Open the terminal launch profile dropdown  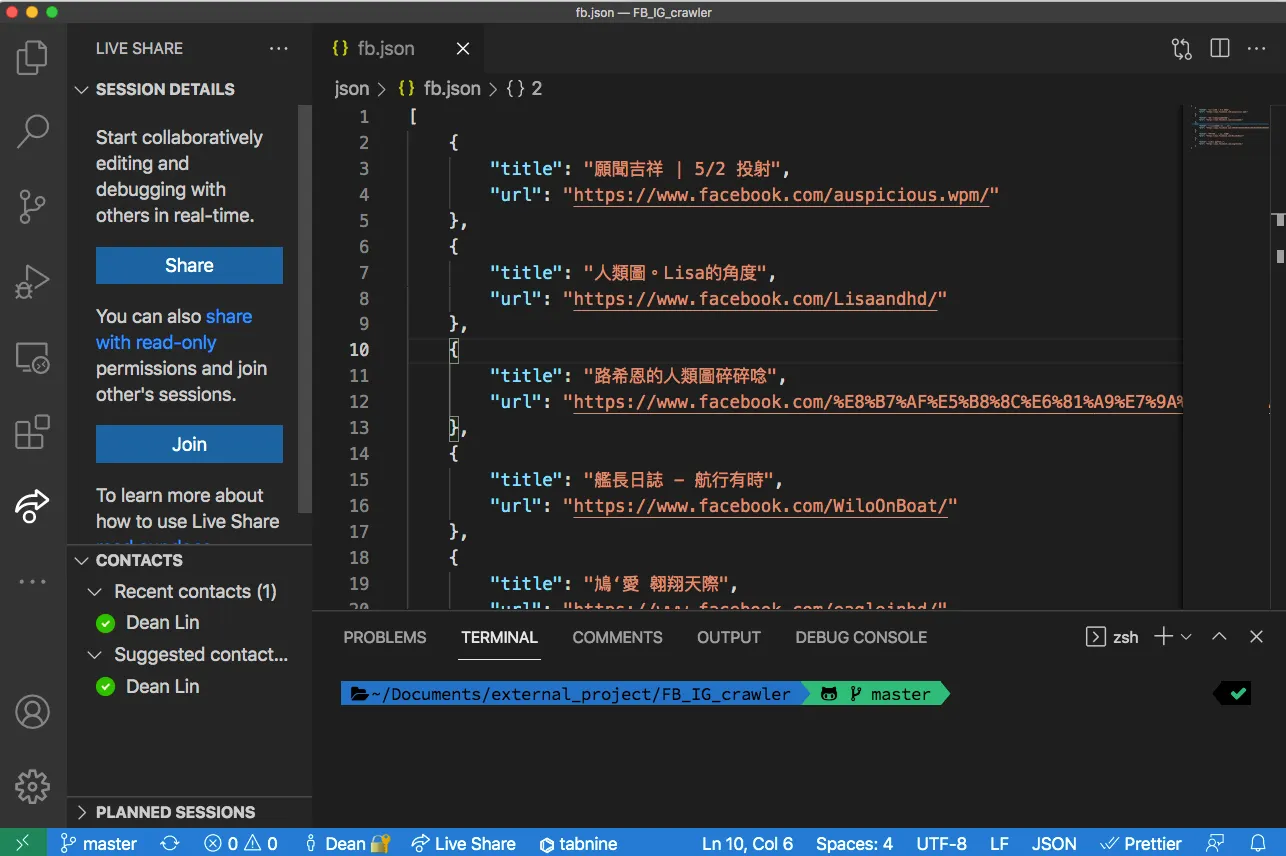point(1187,637)
